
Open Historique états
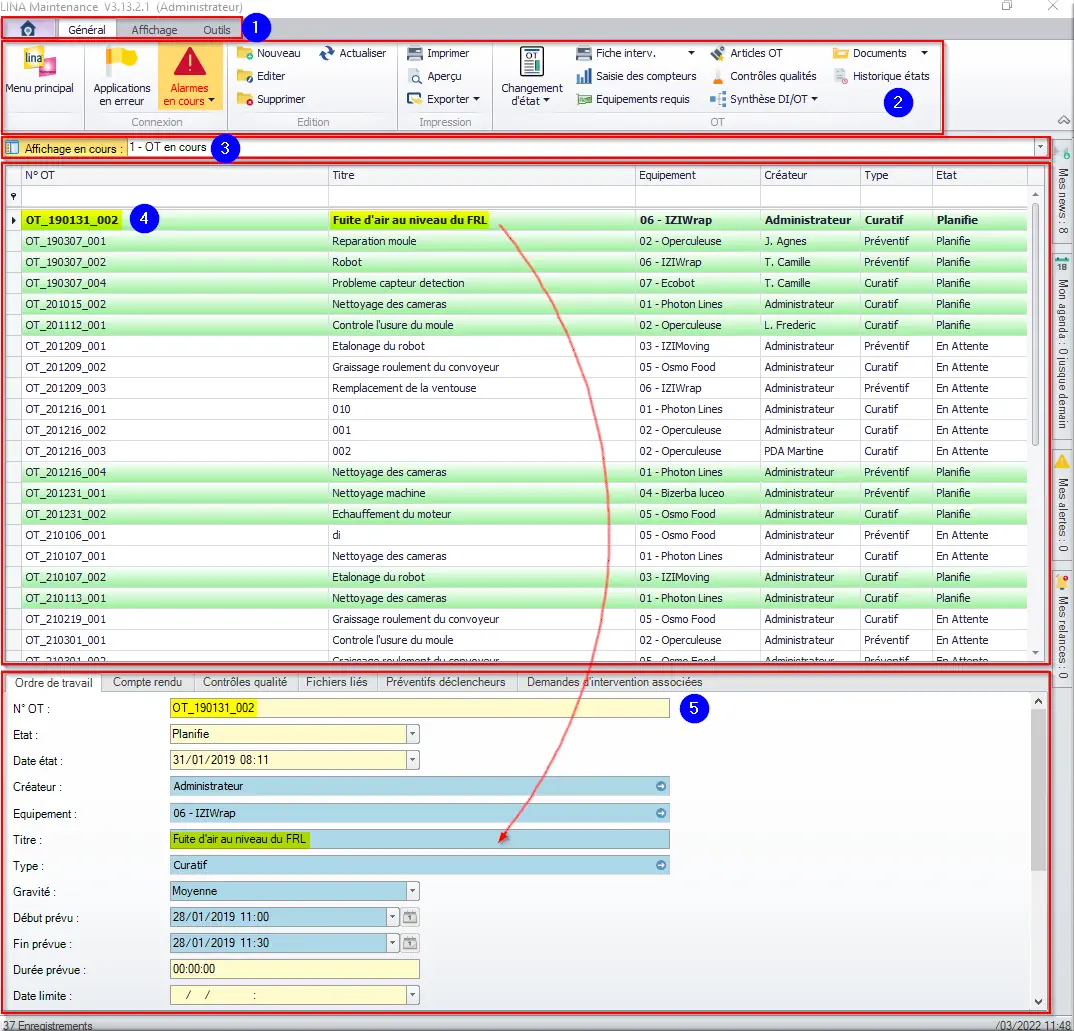(882, 76)
